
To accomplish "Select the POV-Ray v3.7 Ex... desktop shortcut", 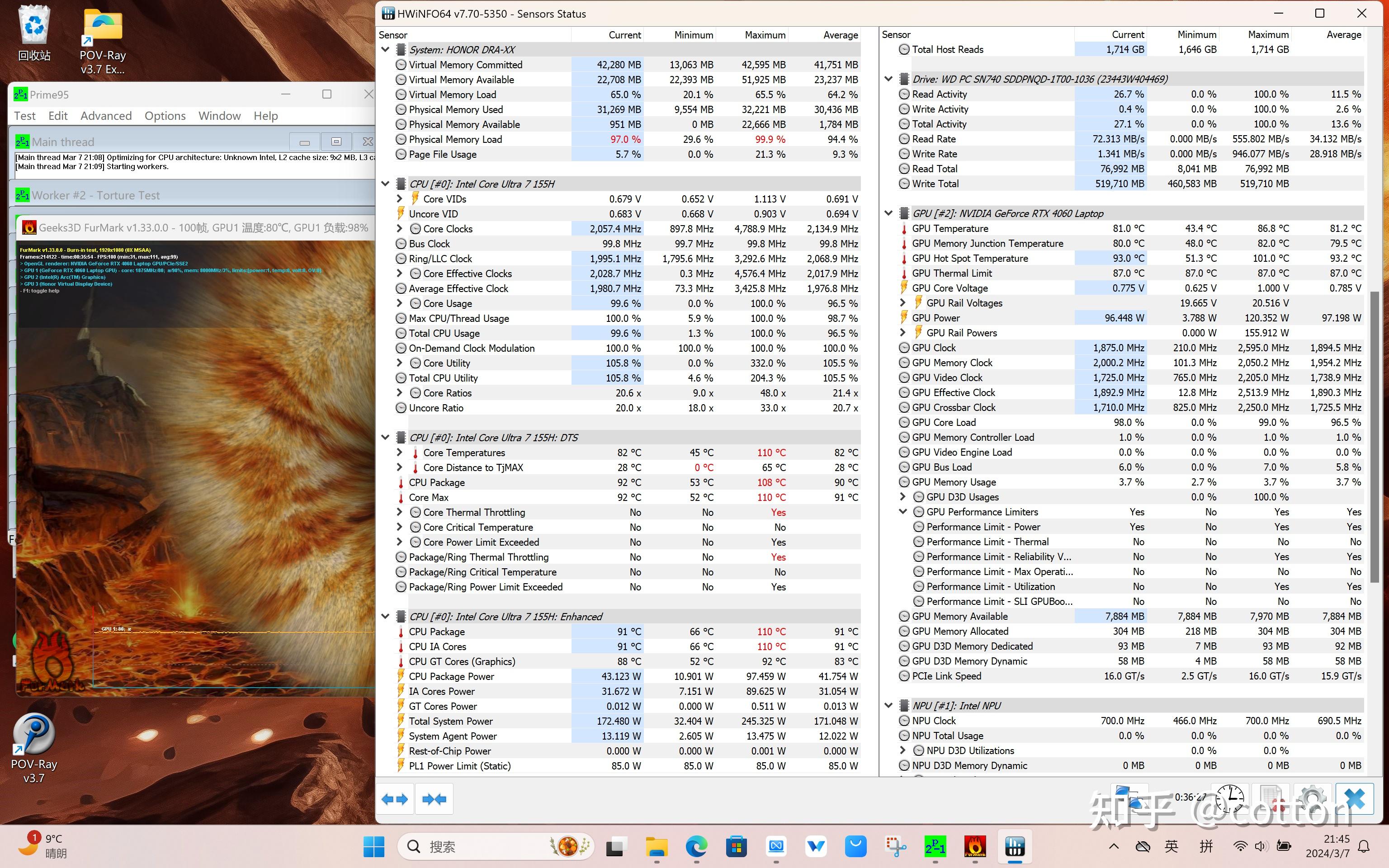I will 103,41.
